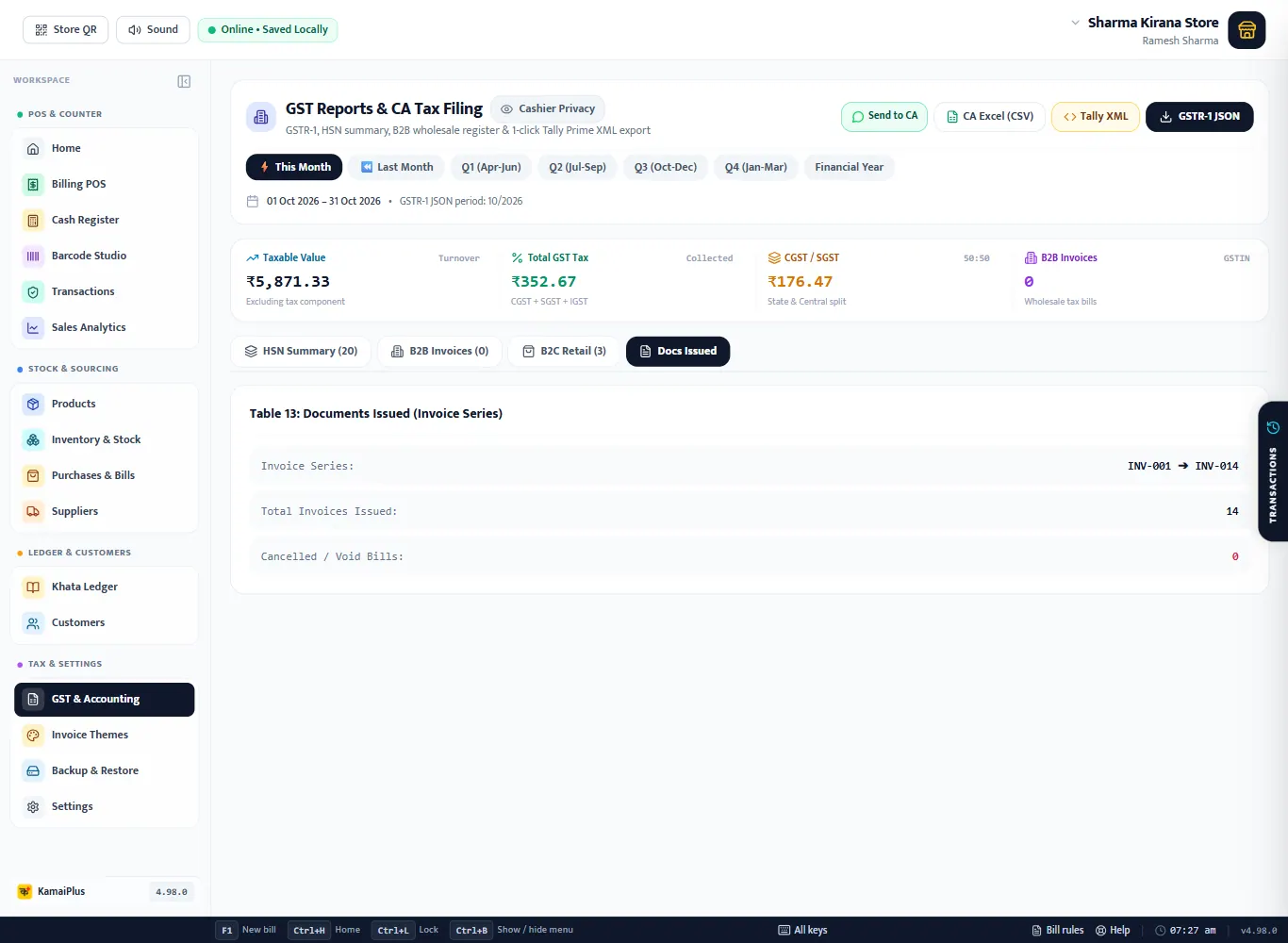Collapse the workspace sidebar panel icon
Viewport: 1288px width, 943px height.
pyautogui.click(x=184, y=81)
